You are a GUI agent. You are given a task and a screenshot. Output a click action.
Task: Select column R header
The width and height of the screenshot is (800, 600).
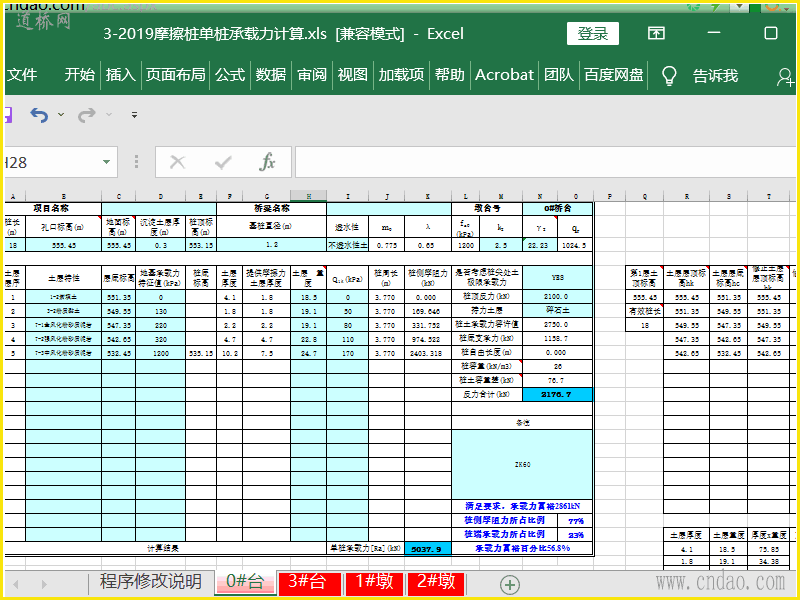(x=687, y=196)
